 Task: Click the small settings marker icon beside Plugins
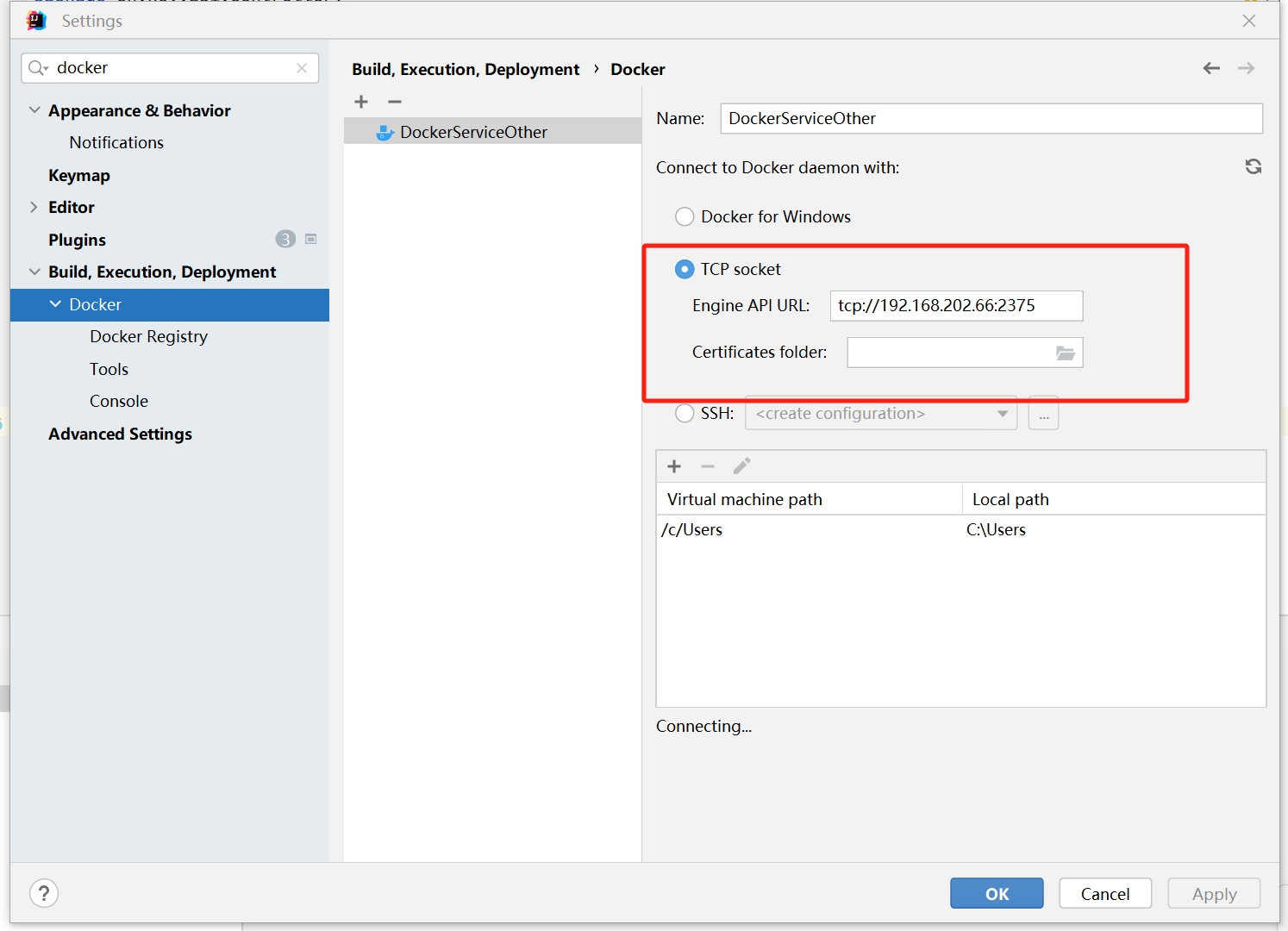click(x=311, y=239)
